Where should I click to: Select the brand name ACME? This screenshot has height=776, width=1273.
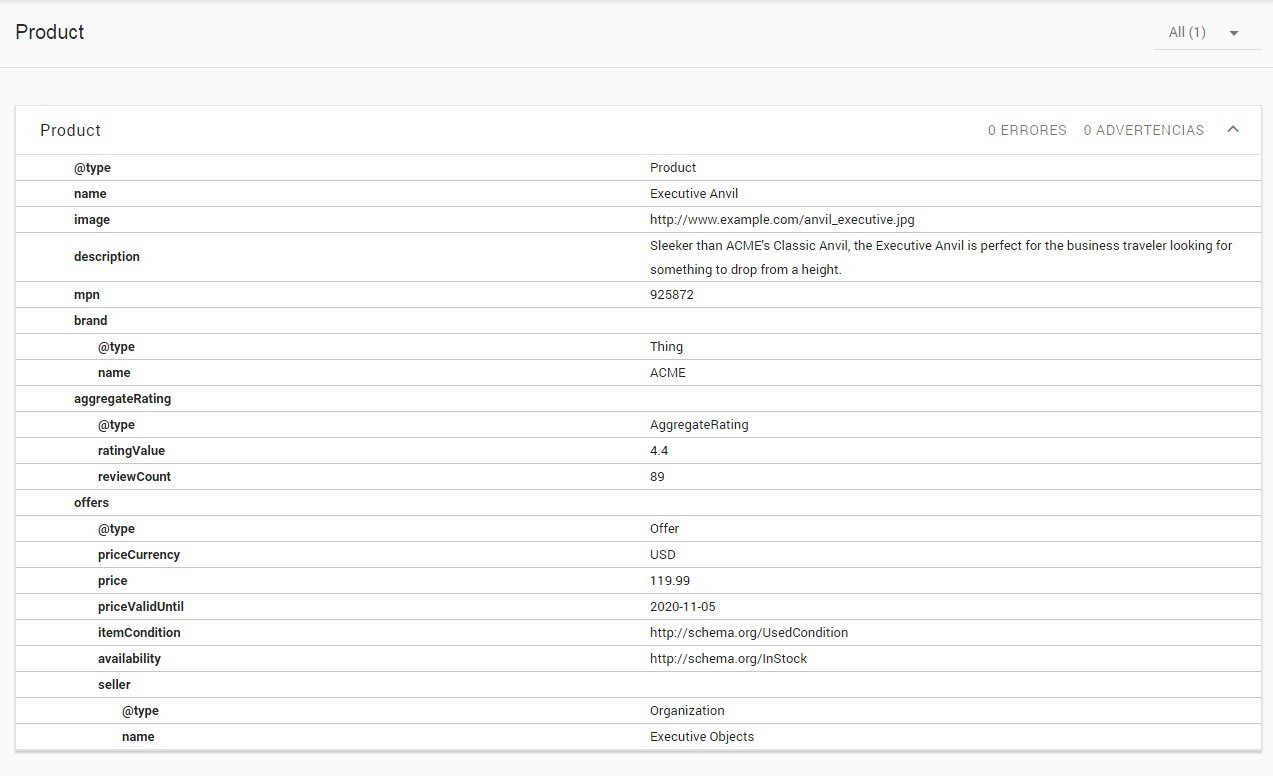point(668,373)
